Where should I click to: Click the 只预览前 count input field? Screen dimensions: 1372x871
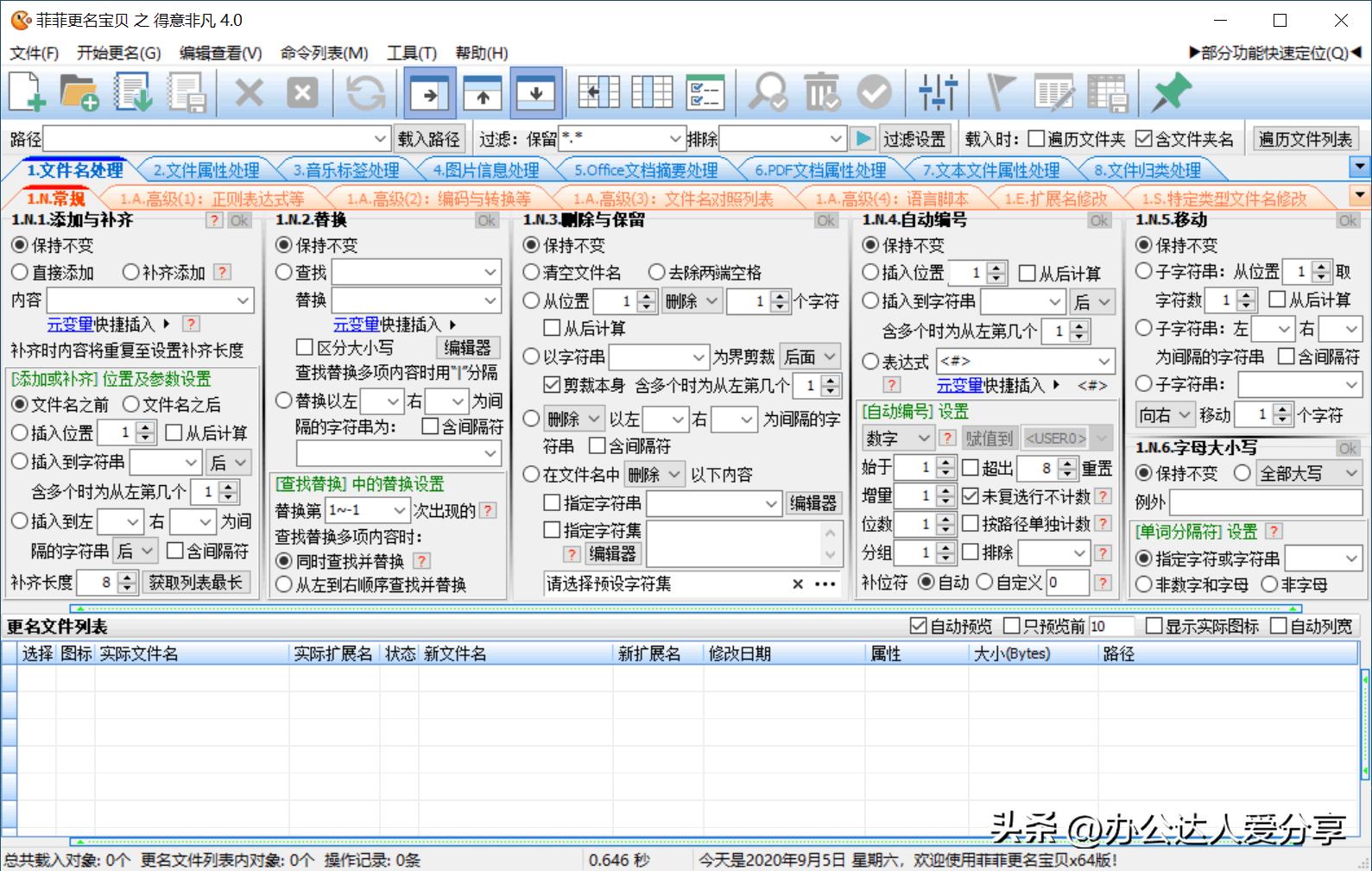point(1111,626)
